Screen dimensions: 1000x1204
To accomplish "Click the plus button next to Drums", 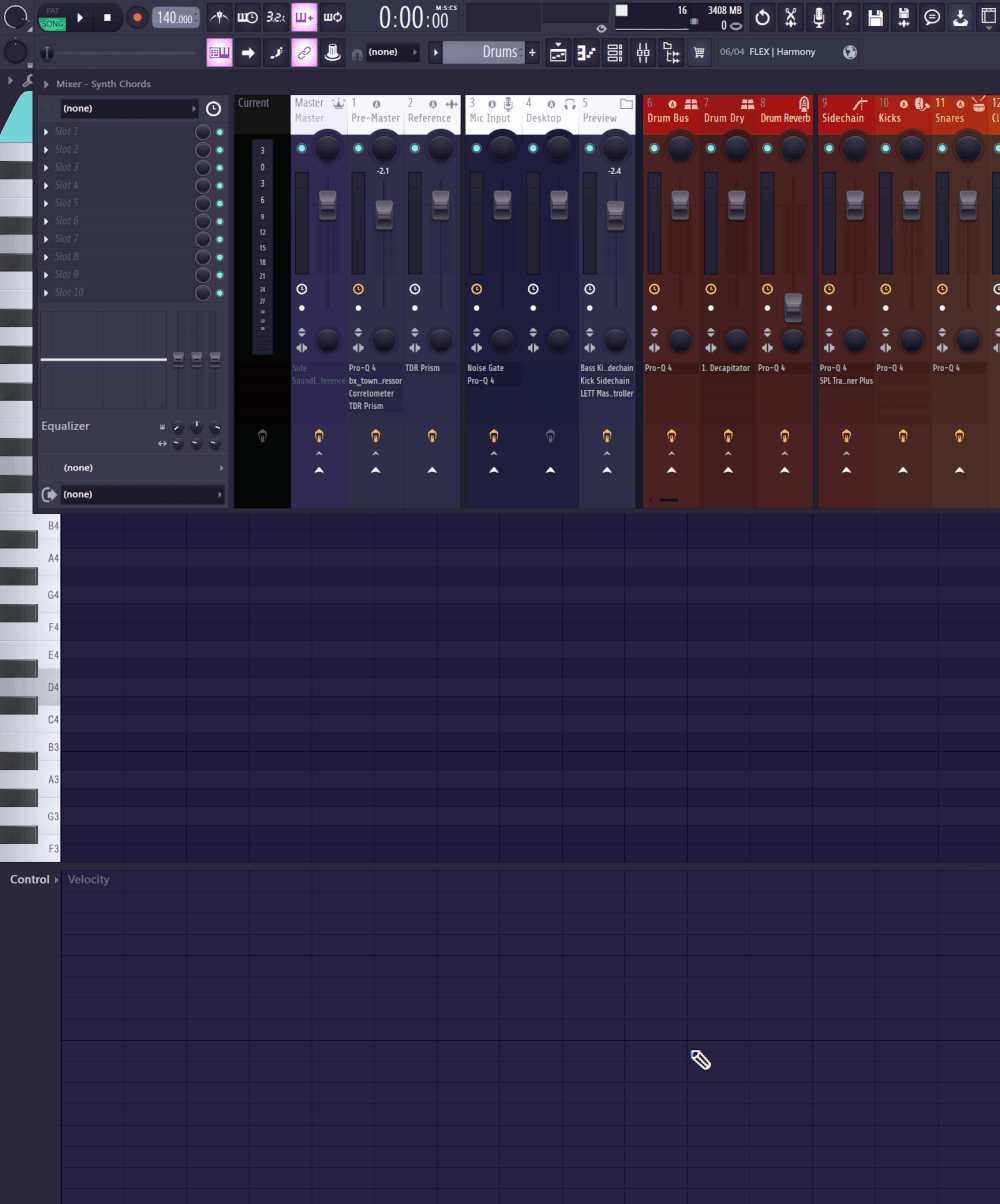I will [531, 52].
